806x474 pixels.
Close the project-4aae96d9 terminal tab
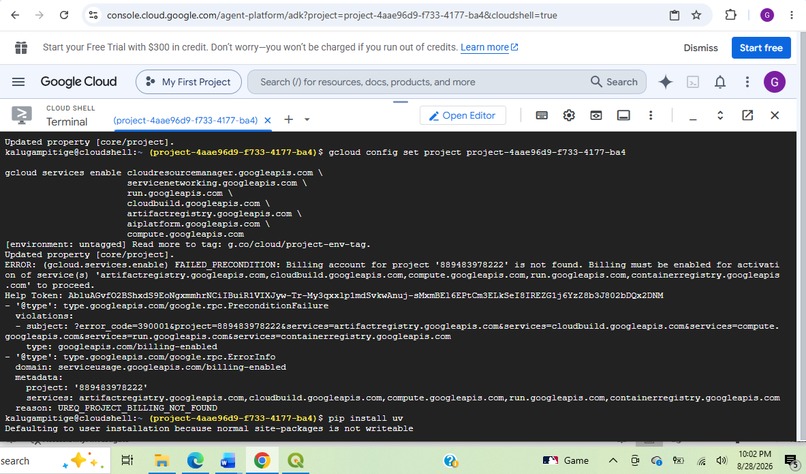point(267,120)
